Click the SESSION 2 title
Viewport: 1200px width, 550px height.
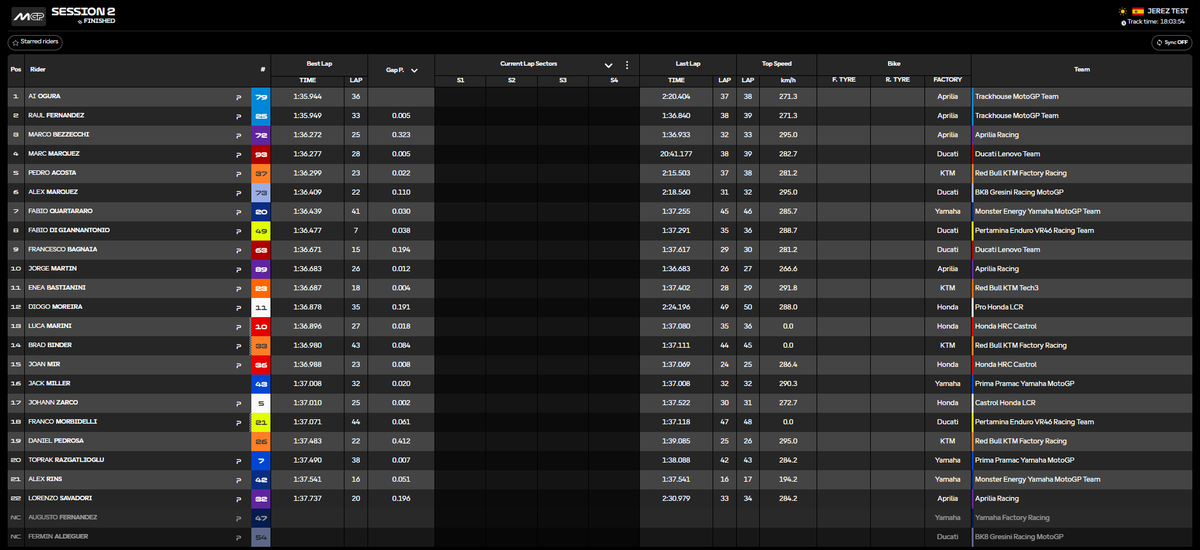click(83, 11)
